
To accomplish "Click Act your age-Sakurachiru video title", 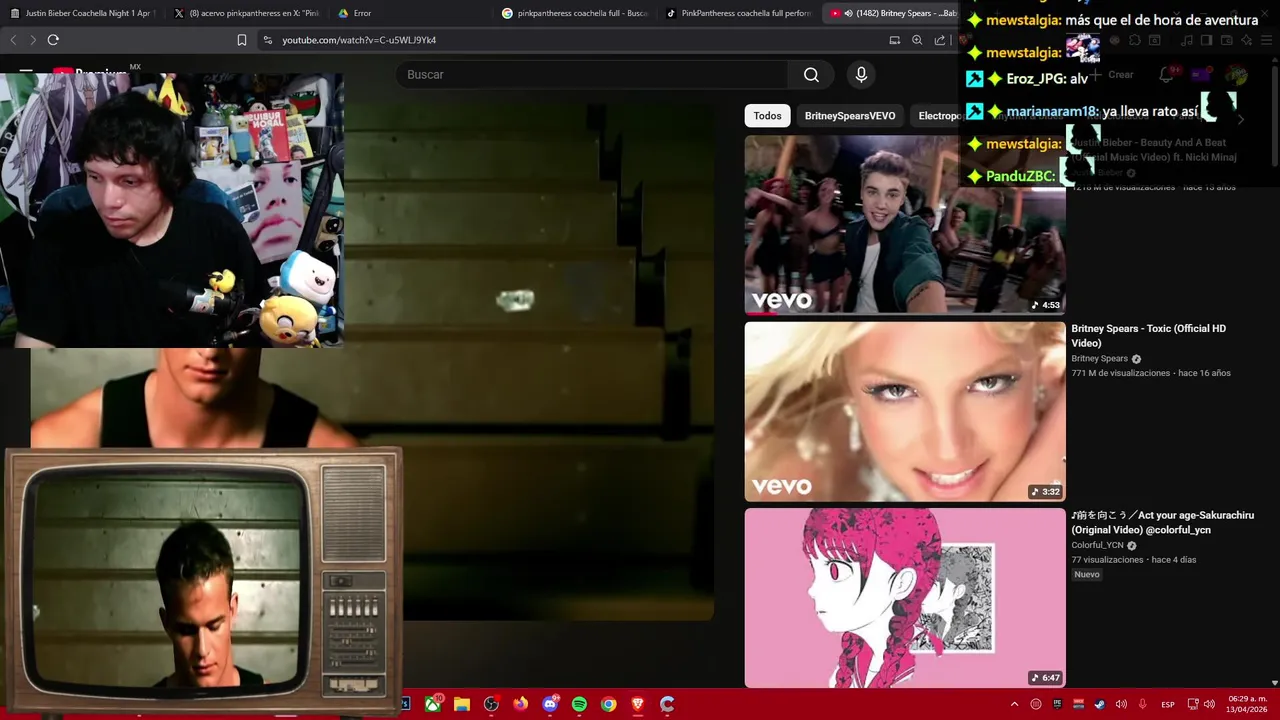I will (1162, 522).
